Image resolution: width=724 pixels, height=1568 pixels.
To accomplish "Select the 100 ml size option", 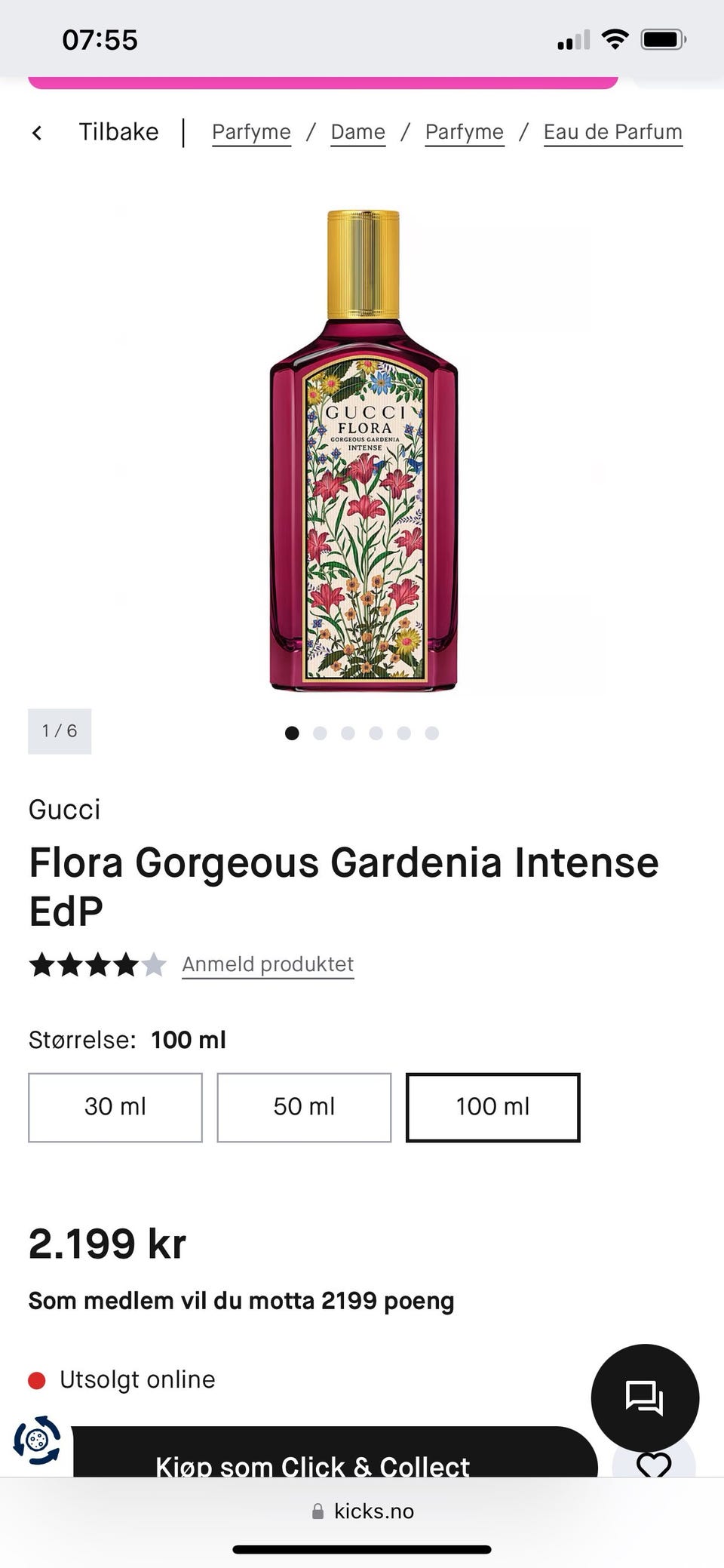I will click(x=492, y=1107).
